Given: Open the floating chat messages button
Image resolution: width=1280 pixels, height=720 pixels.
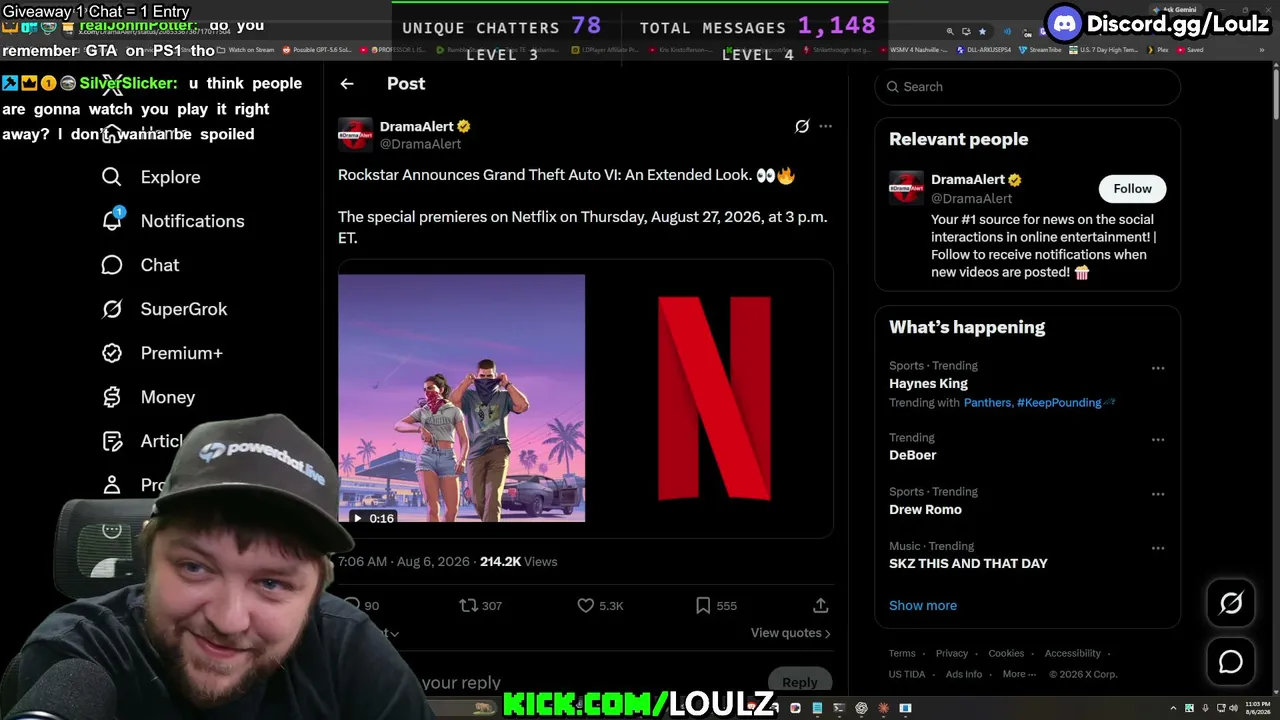Looking at the screenshot, I should click(1231, 662).
